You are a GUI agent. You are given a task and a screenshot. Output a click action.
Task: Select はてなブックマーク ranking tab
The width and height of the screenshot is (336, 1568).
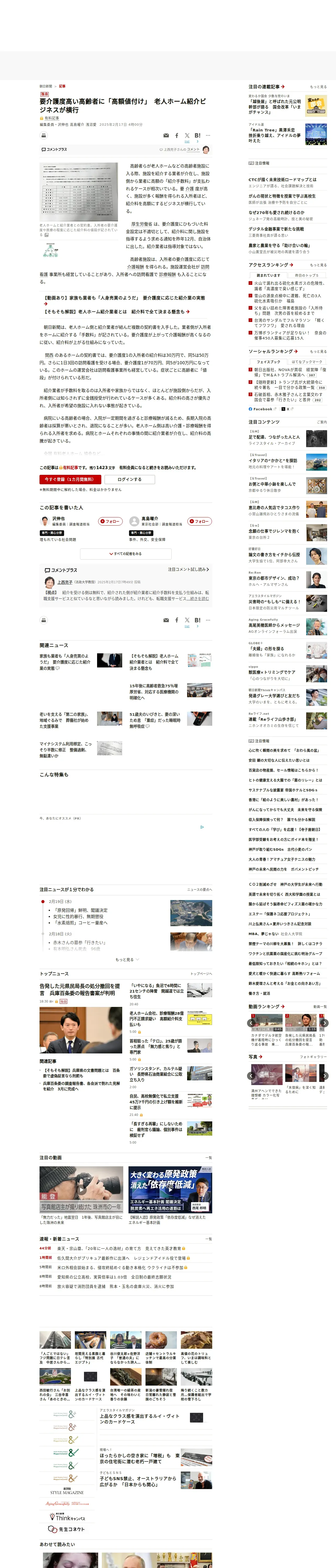[307, 362]
